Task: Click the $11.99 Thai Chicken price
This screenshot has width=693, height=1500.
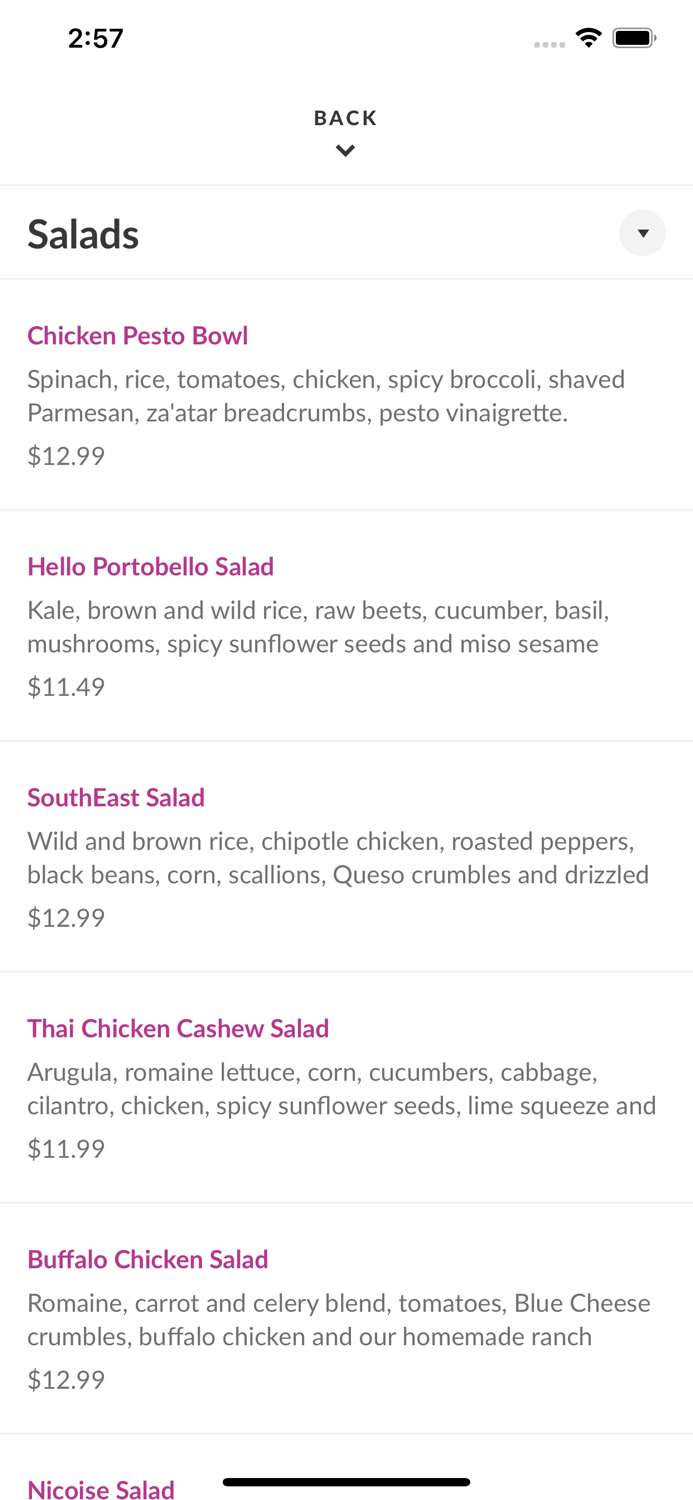Action: coord(66,1148)
